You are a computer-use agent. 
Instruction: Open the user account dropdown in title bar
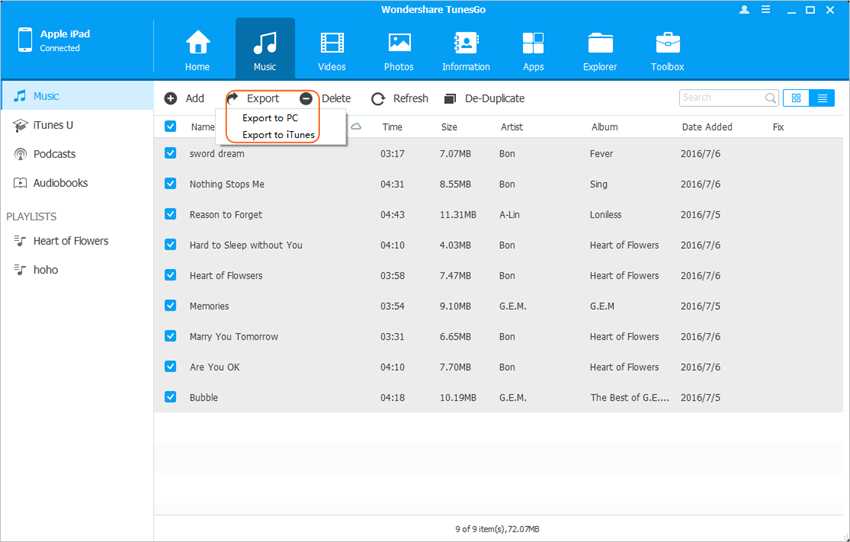[x=744, y=10]
